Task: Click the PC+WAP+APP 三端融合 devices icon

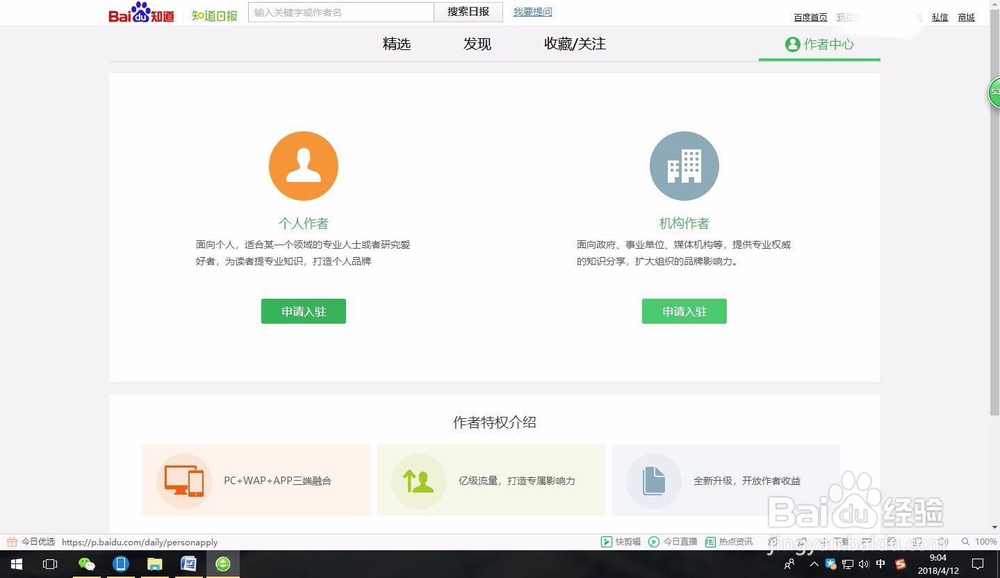Action: pos(184,480)
